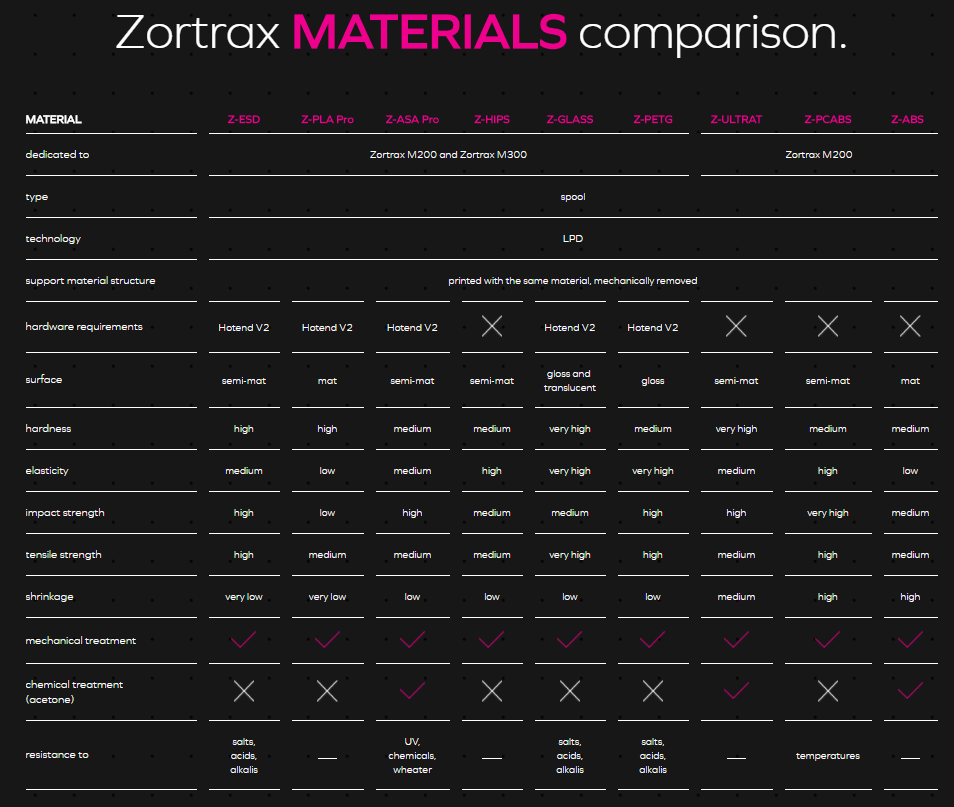Select the Z-HIPS column header

pyautogui.click(x=492, y=119)
